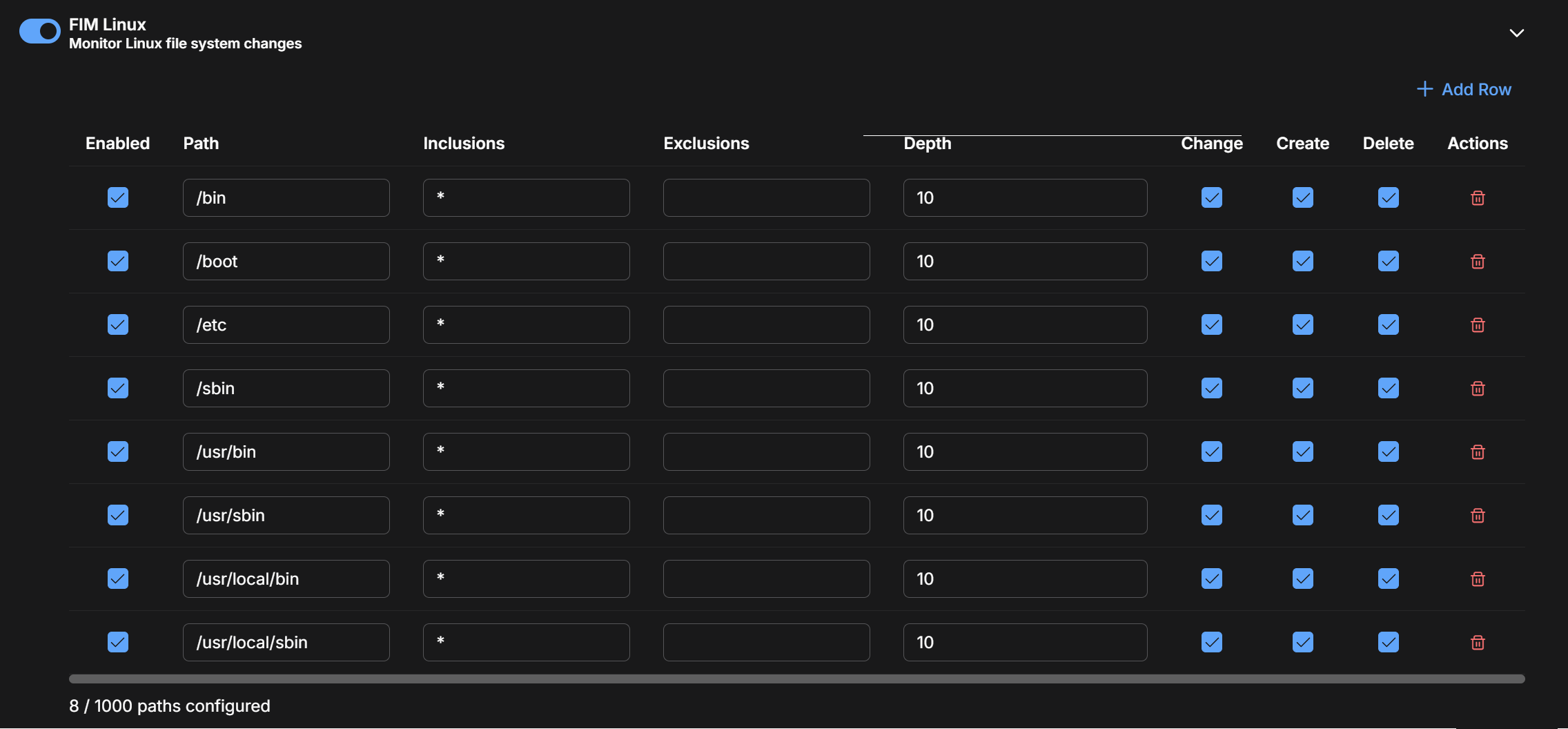Click Inclusions field for /usr/local/bin

(526, 579)
